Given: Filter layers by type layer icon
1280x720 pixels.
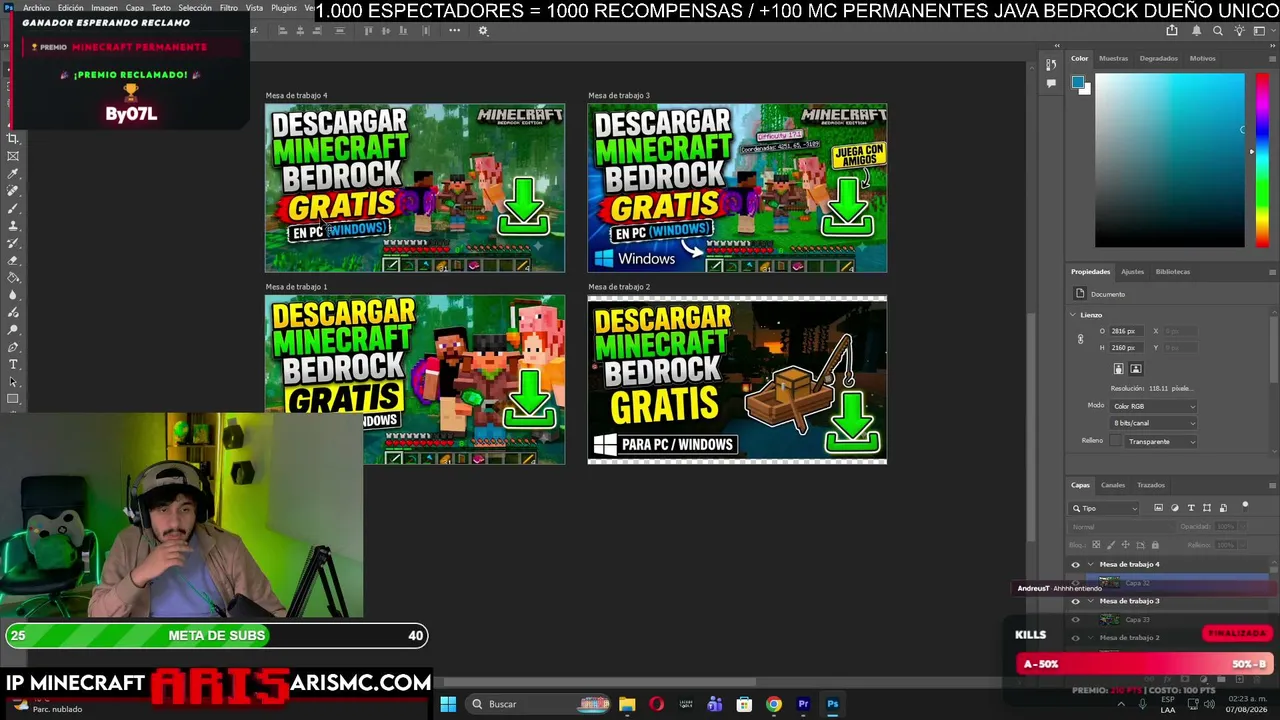Looking at the screenshot, I should pos(1191,508).
